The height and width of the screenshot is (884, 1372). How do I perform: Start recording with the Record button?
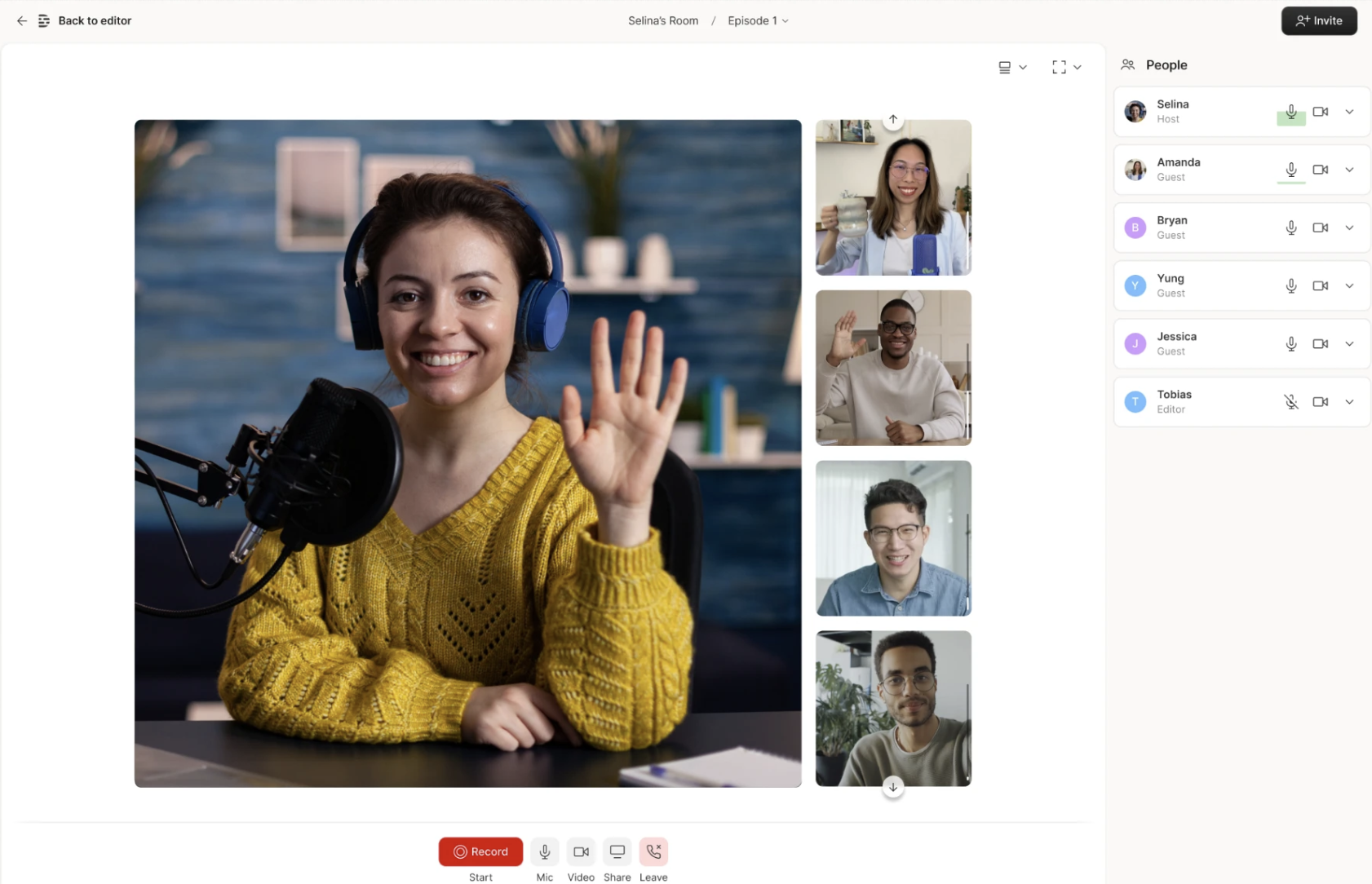(x=480, y=851)
